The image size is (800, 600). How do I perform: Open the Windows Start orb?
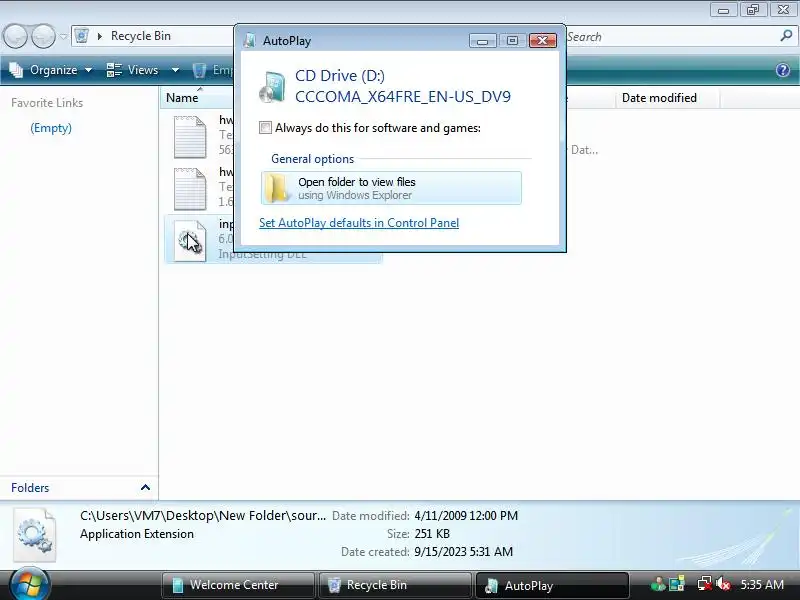(x=30, y=585)
